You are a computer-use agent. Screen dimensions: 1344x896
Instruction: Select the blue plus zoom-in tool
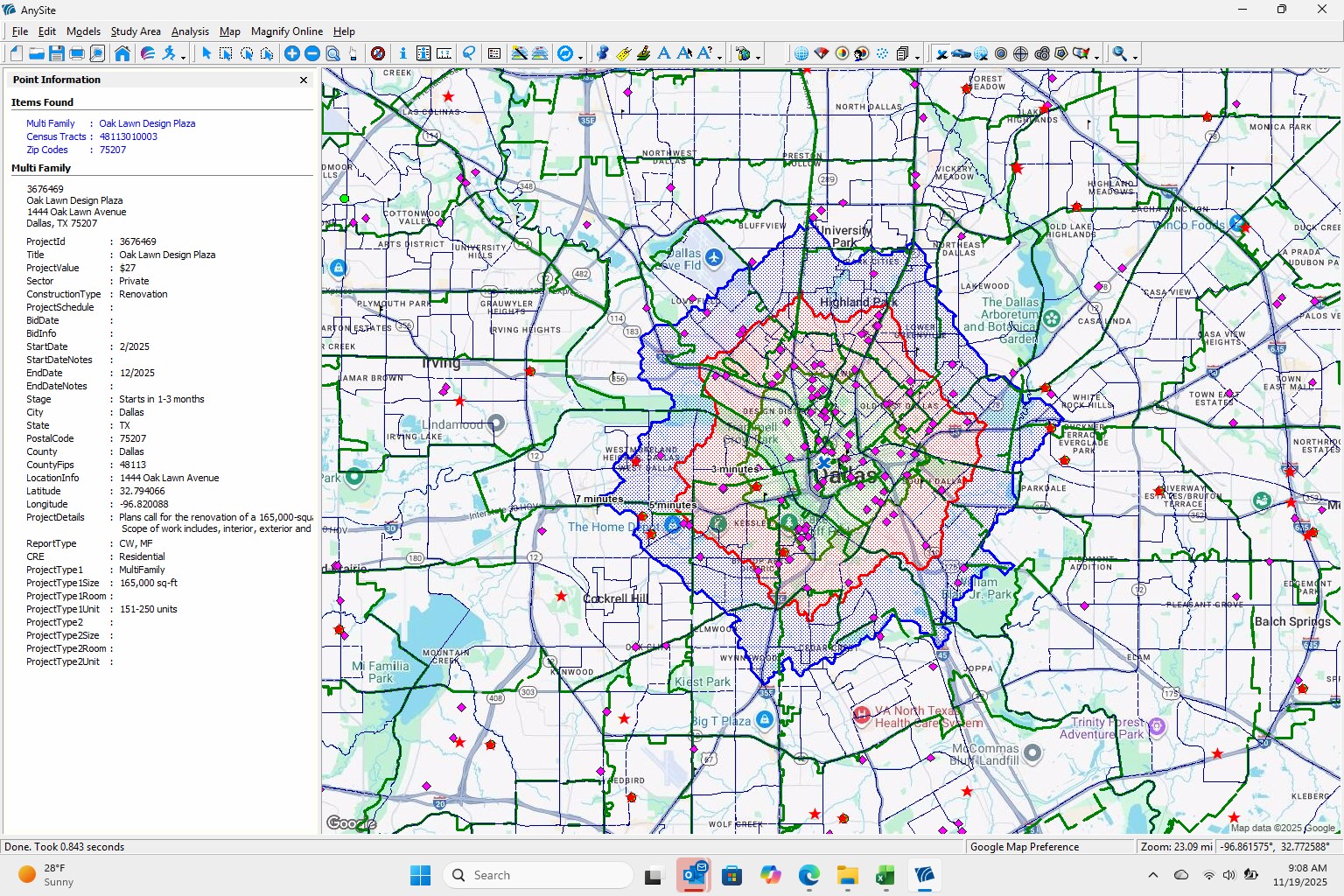[x=292, y=53]
